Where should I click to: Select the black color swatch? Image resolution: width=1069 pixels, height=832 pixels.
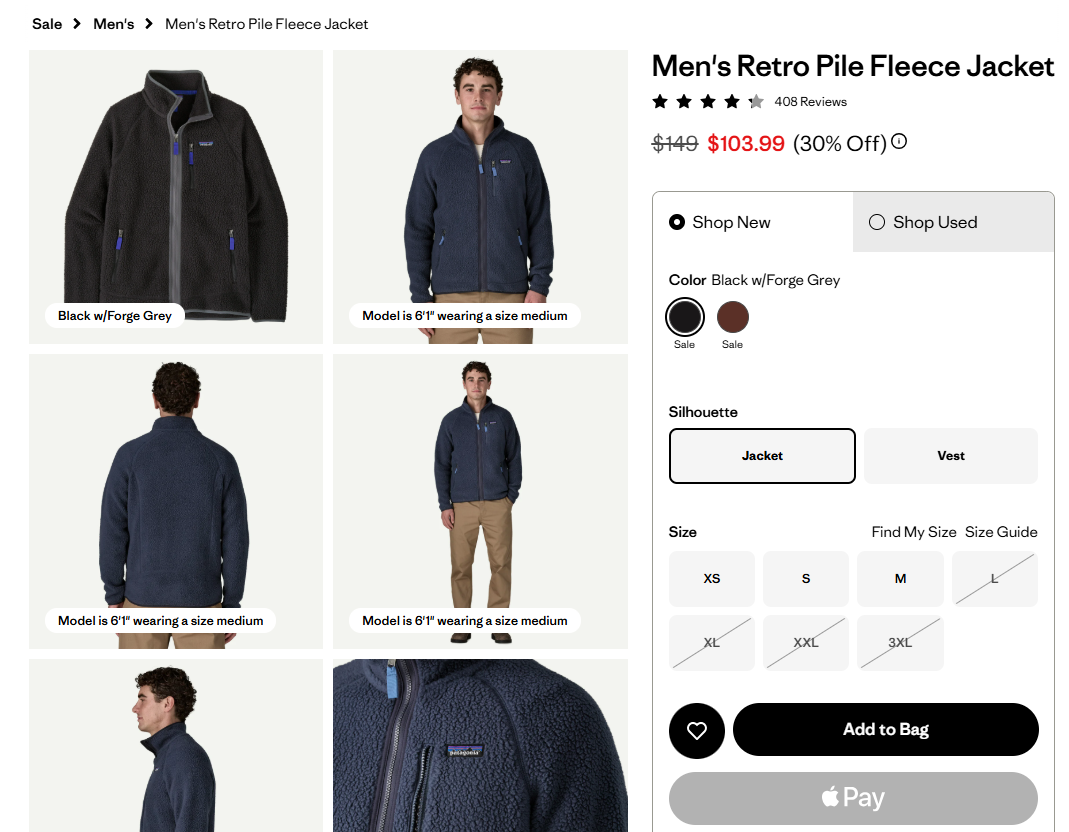685,318
